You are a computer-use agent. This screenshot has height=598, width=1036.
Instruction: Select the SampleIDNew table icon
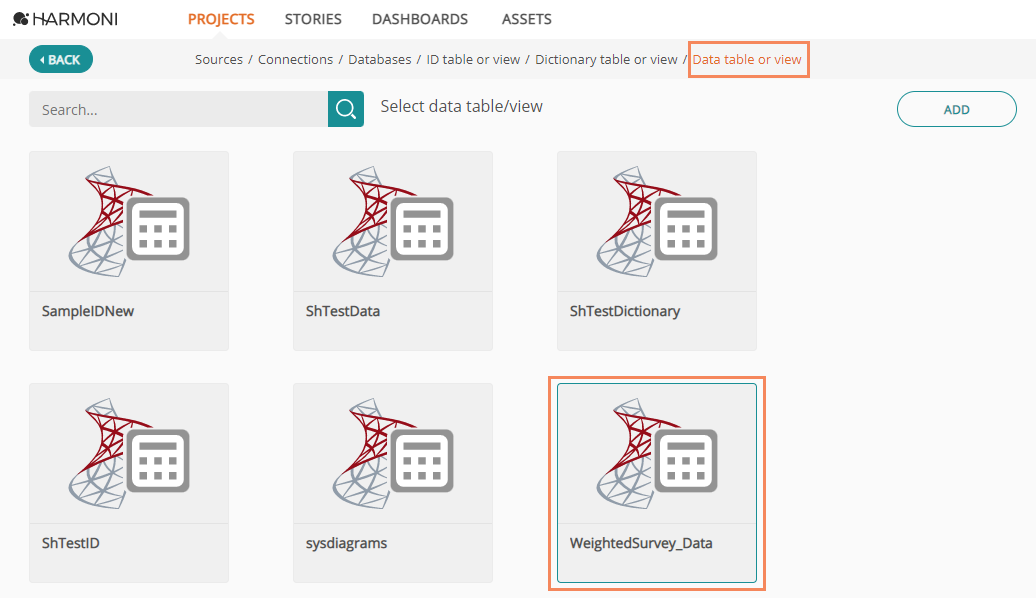[x=129, y=221]
